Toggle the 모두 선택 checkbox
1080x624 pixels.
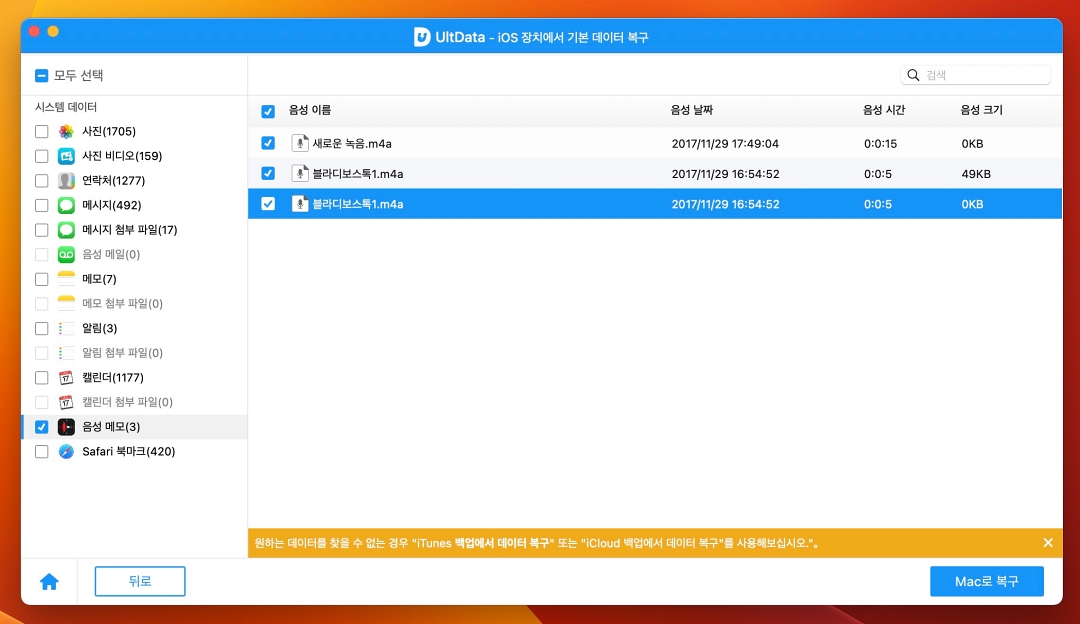41,75
